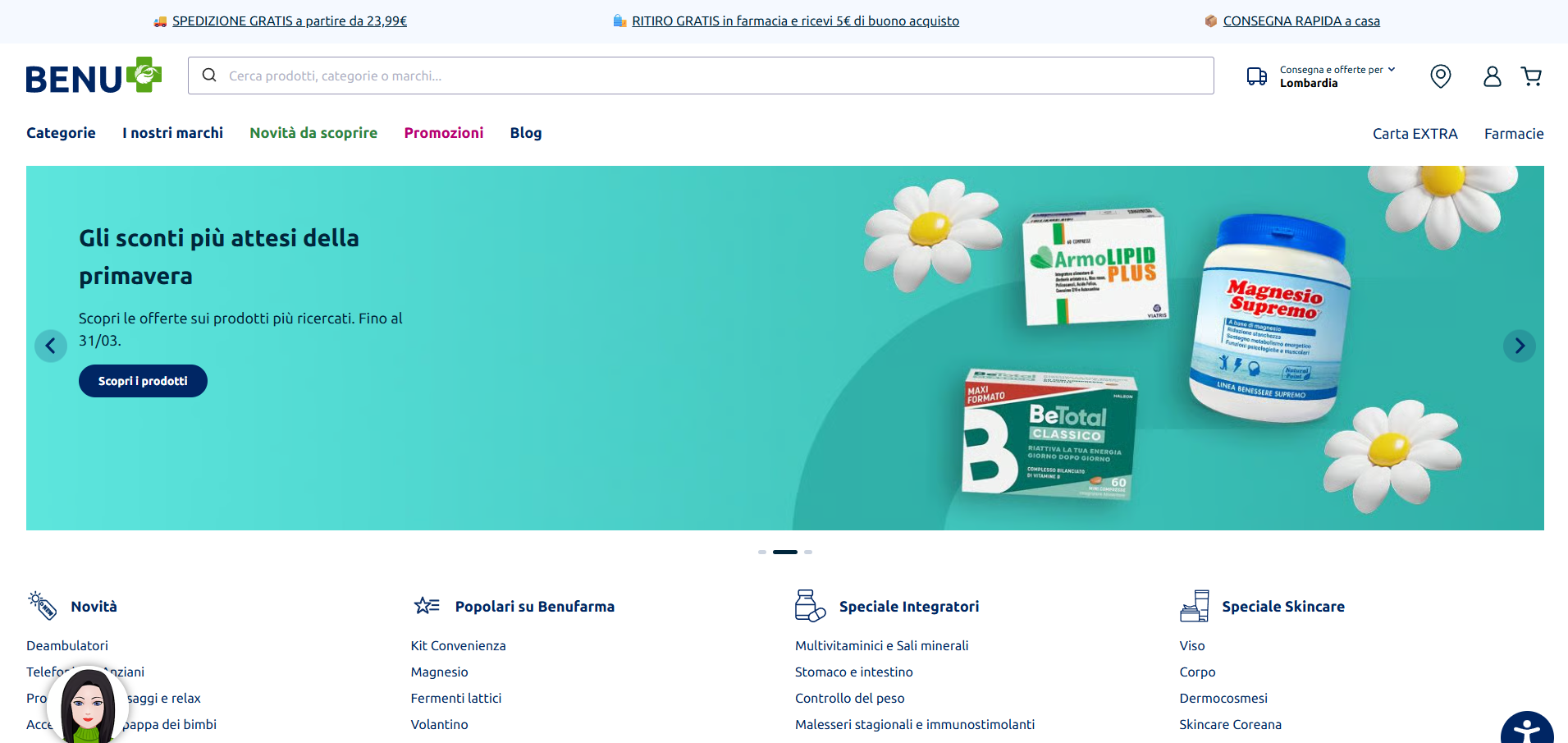Go to the next banner slide

pyautogui.click(x=1519, y=346)
